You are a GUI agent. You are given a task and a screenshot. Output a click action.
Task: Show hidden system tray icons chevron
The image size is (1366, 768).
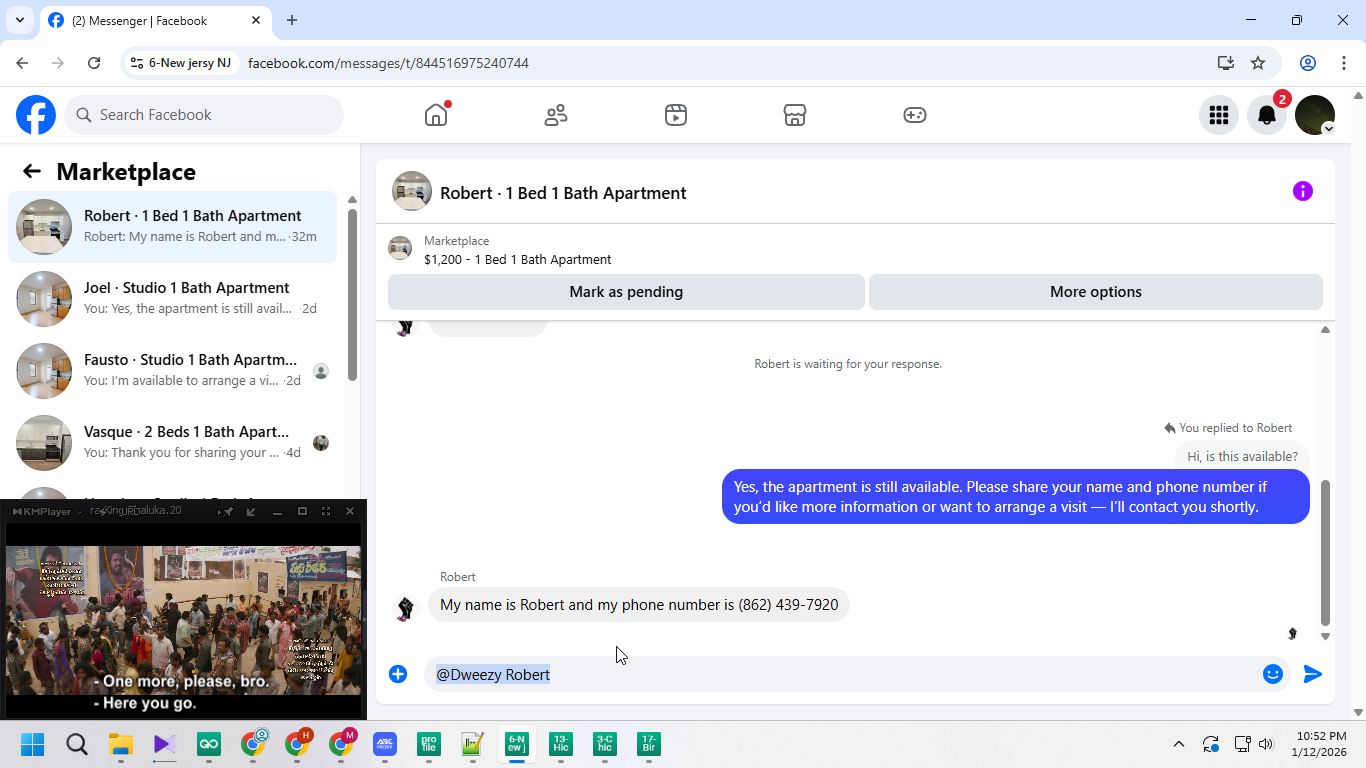[x=1178, y=744]
